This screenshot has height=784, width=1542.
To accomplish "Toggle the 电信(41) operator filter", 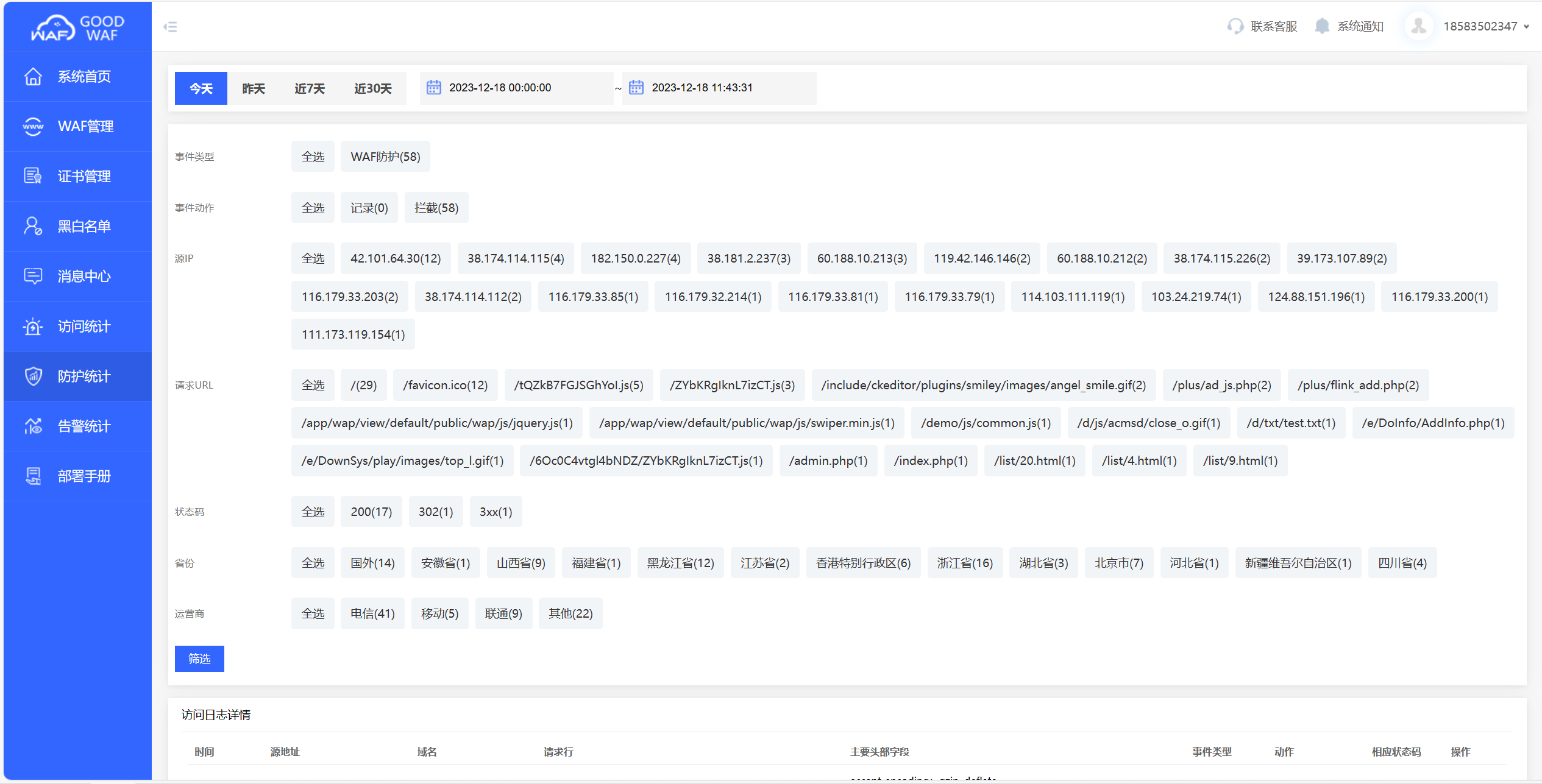I will click(372, 613).
